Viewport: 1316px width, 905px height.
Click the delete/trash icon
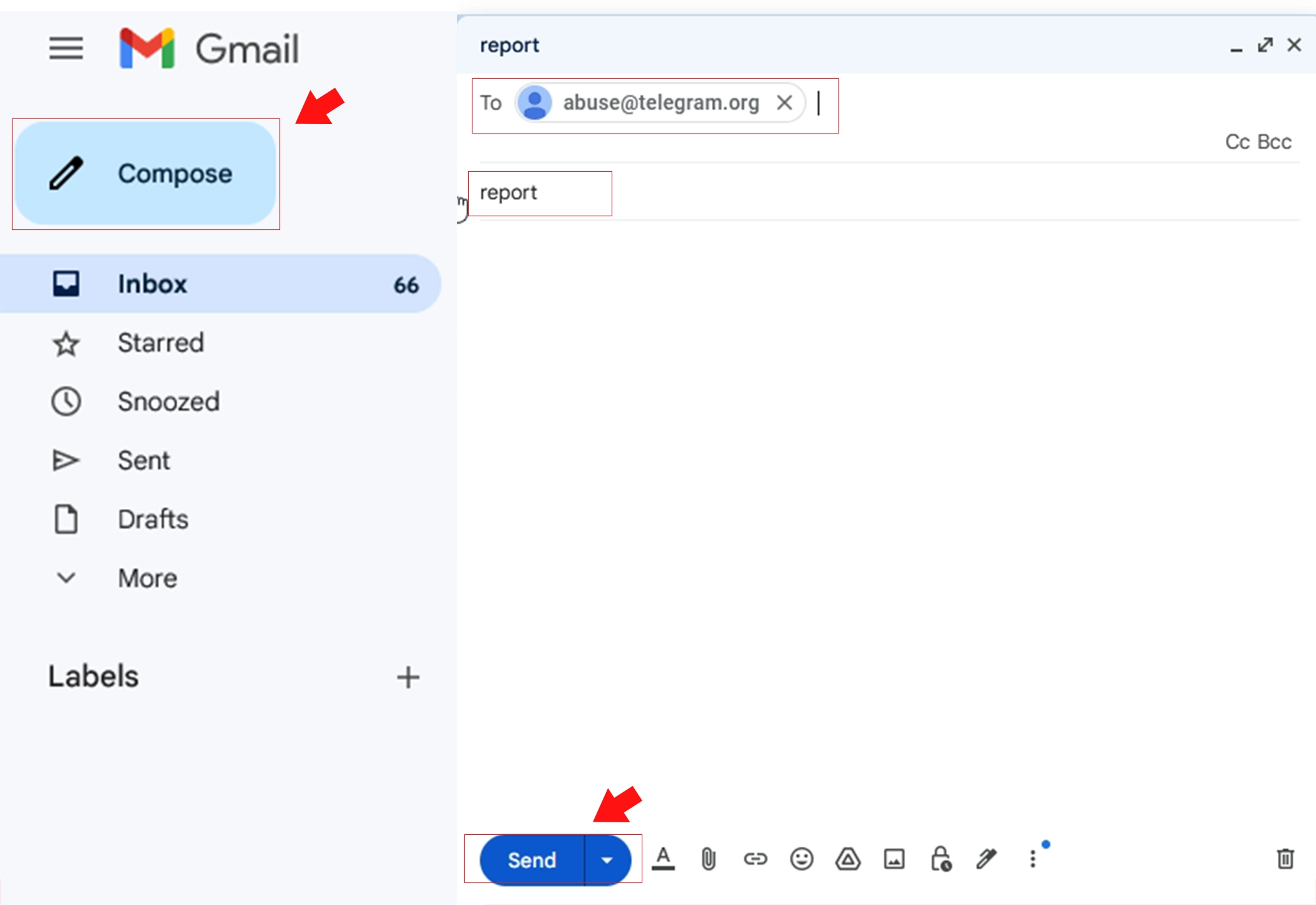(x=1285, y=858)
